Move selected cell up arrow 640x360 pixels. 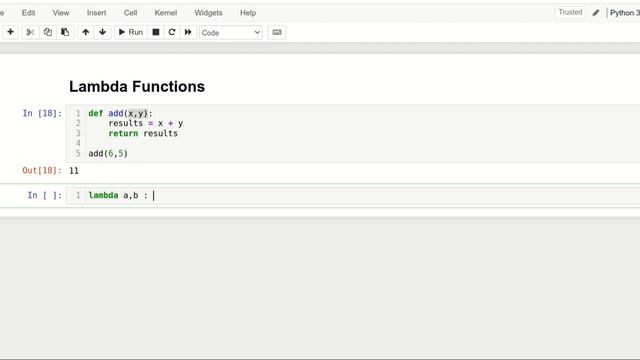(x=85, y=32)
